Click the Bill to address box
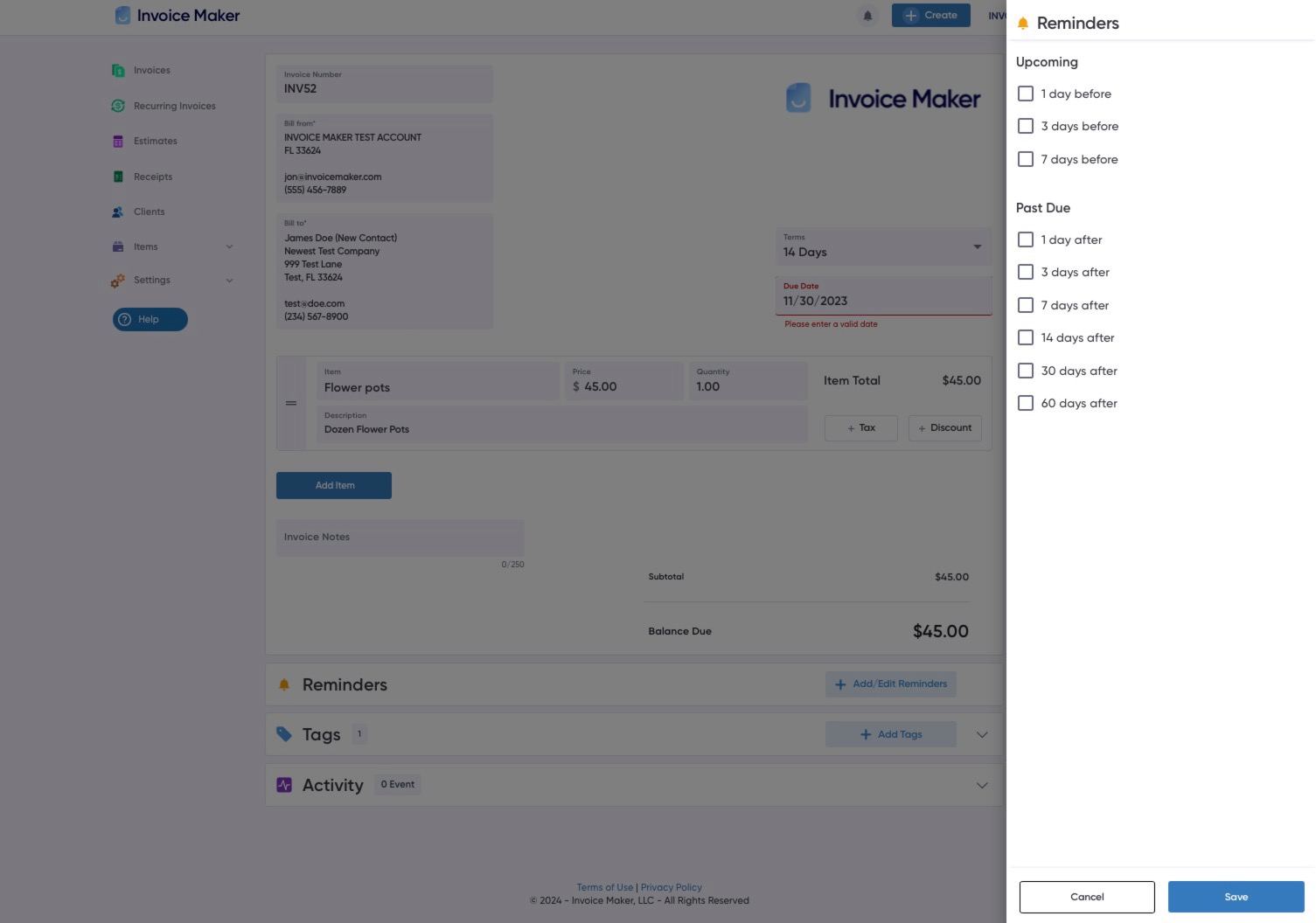This screenshot has width=1316, height=923. tap(385, 272)
